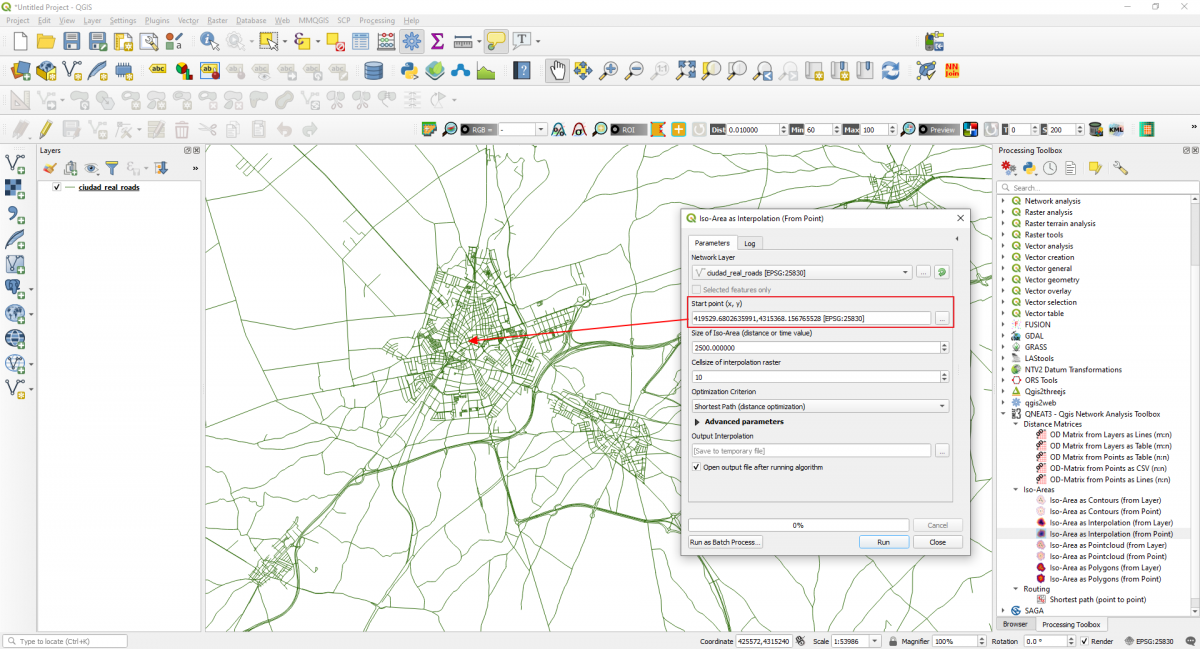Click Run as Batch Process button
The height and width of the screenshot is (649, 1200).
click(726, 542)
